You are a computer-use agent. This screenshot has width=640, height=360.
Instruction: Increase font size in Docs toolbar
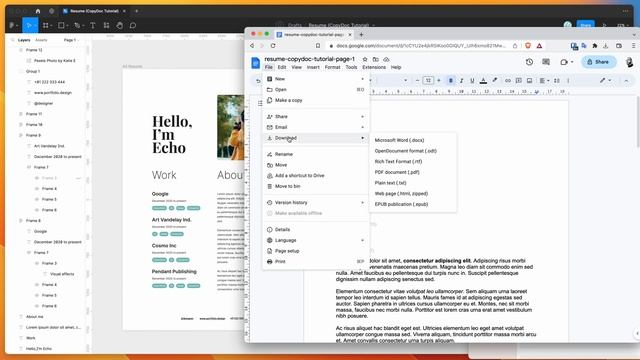click(439, 81)
